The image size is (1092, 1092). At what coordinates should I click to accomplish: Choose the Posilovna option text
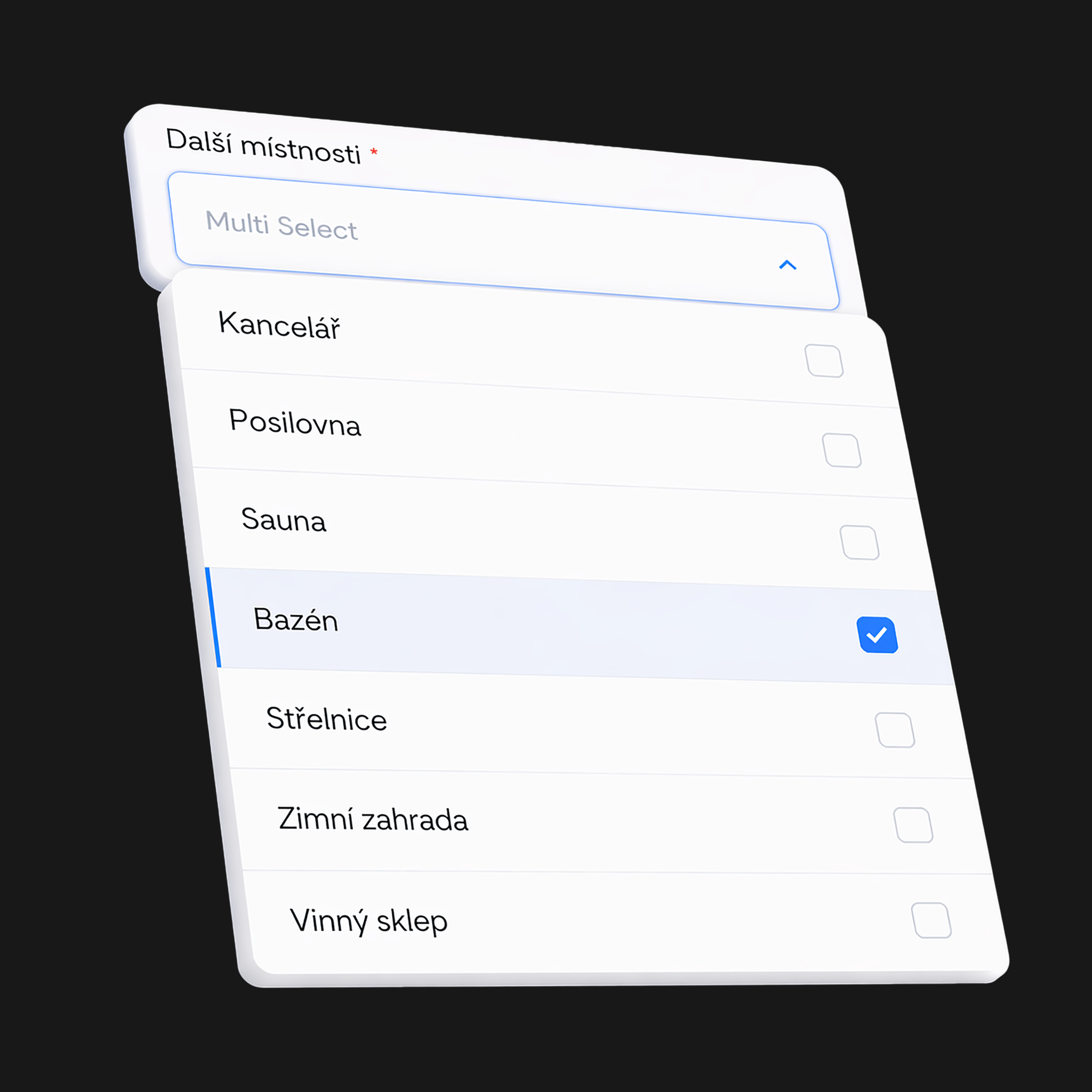pyautogui.click(x=294, y=422)
